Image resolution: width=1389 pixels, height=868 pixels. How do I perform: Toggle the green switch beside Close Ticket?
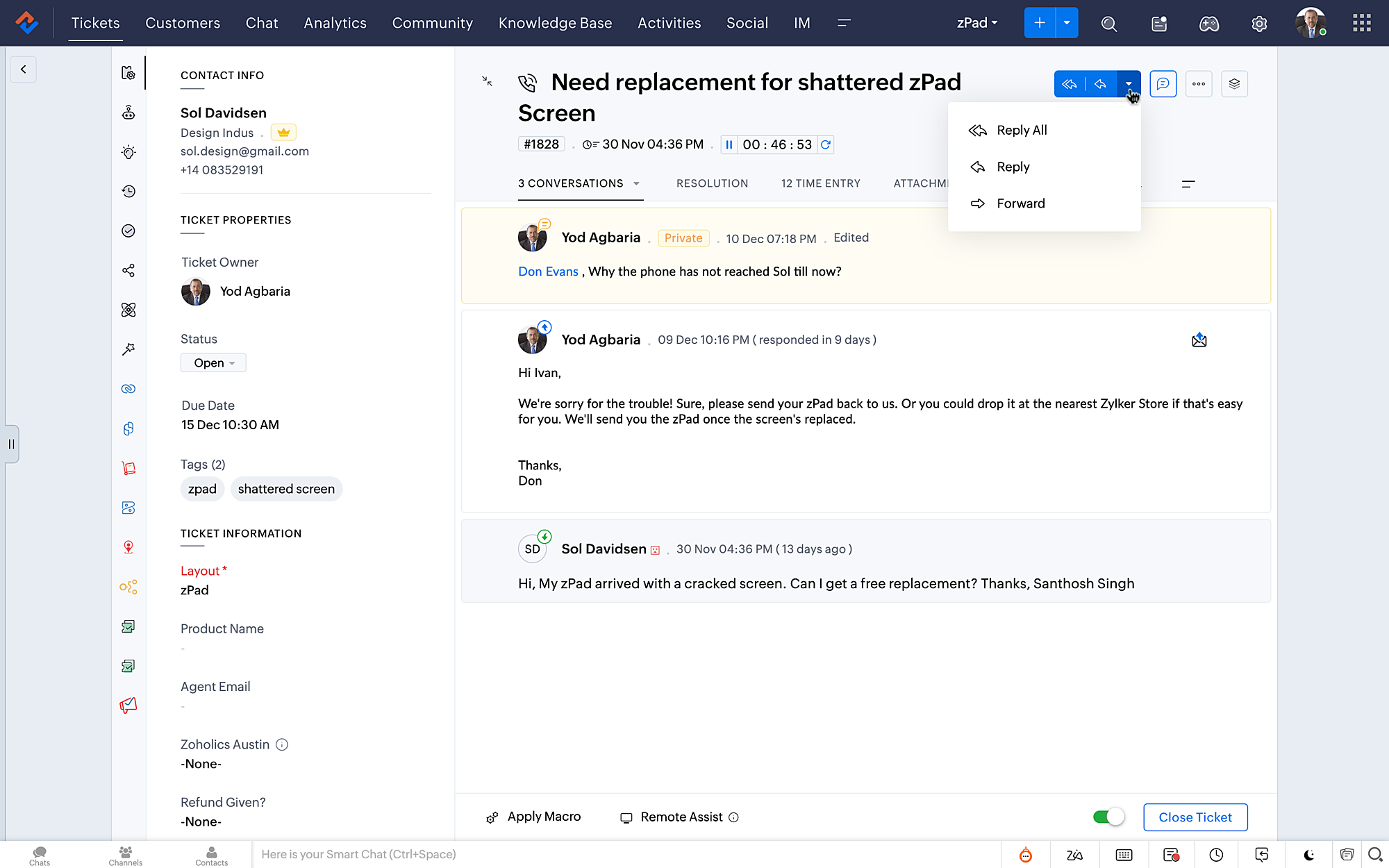[1108, 817]
